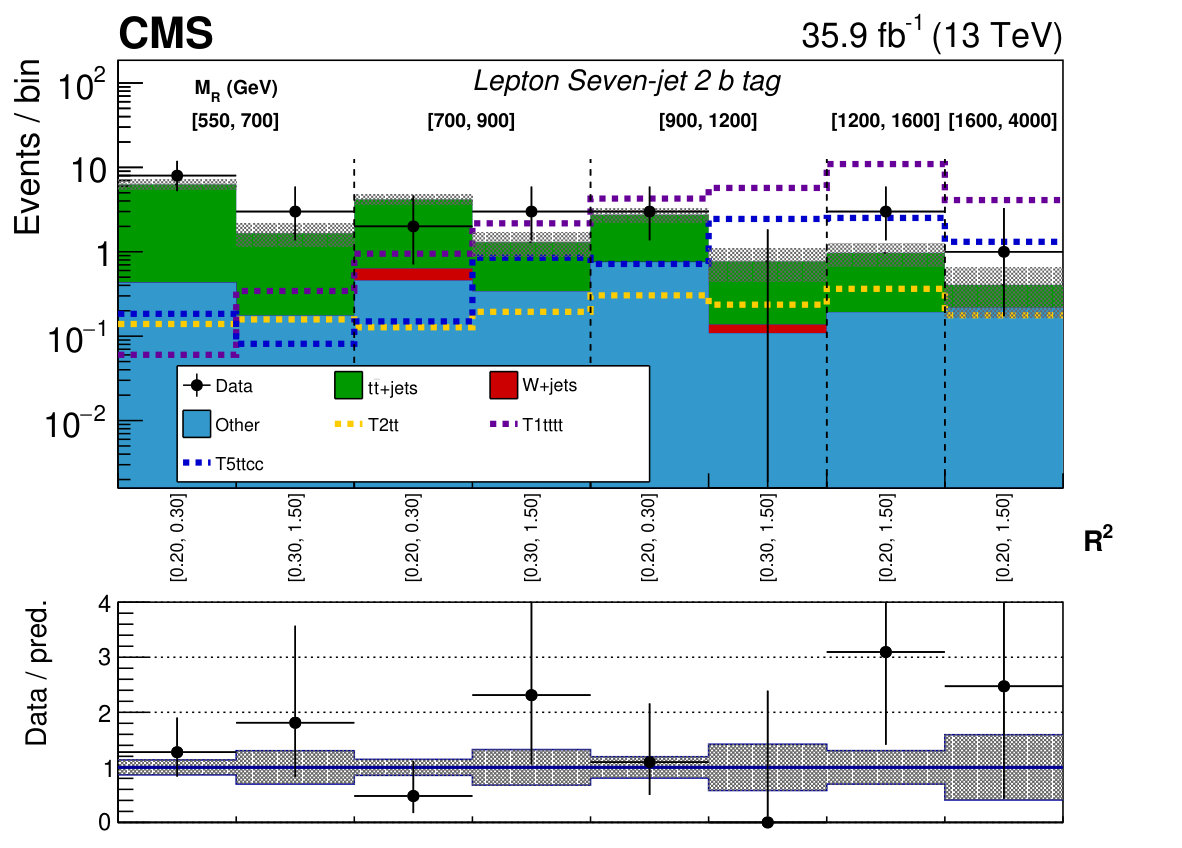This screenshot has width=1182, height=848.
Task: Select the Data marker in the legend
Action: coord(197,385)
